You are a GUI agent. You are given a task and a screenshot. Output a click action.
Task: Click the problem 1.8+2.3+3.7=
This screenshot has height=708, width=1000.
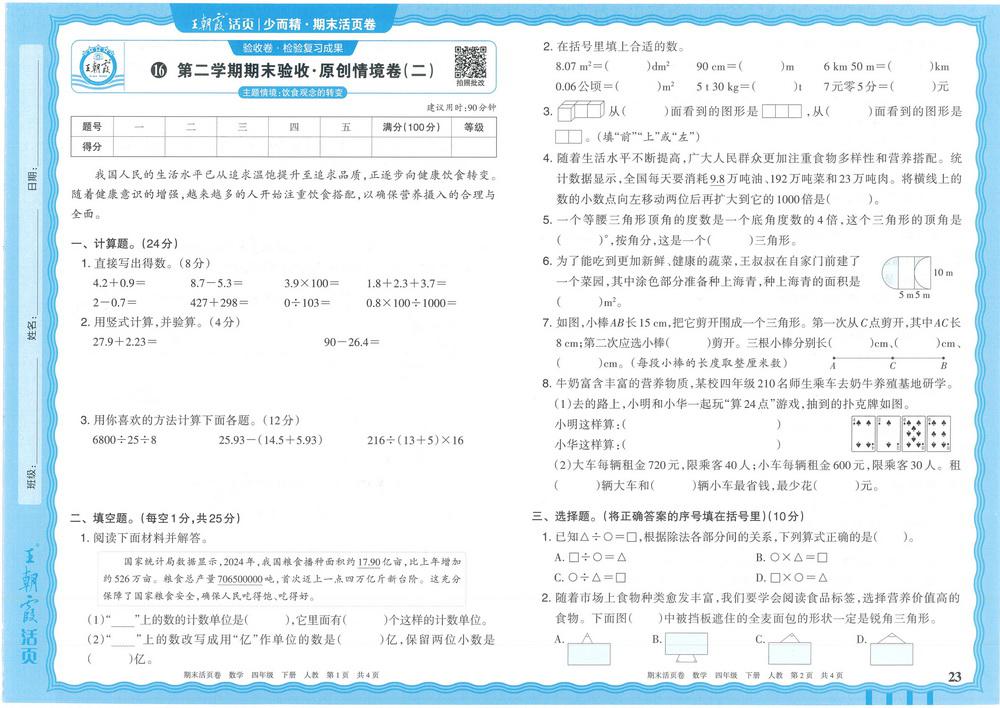pyautogui.click(x=406, y=283)
